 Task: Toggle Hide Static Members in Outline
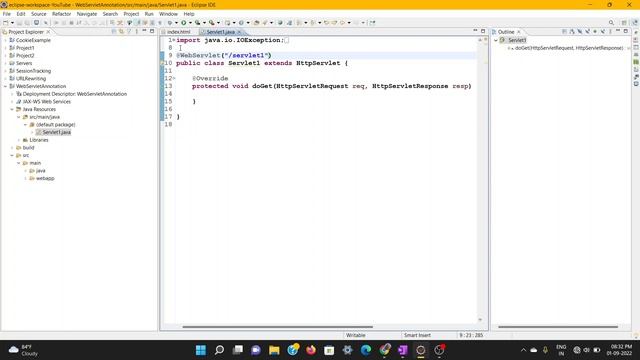click(x=587, y=31)
